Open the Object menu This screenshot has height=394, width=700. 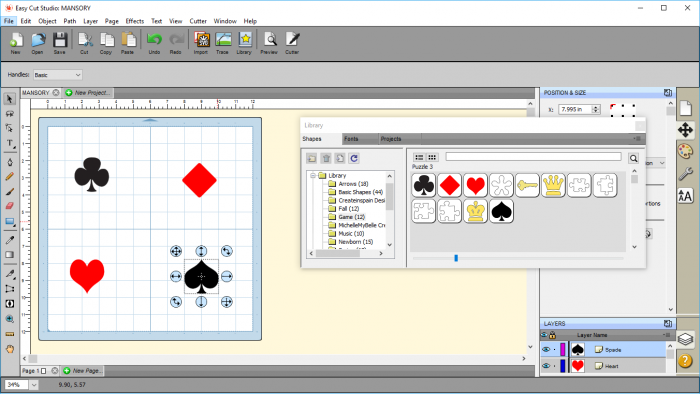click(x=47, y=21)
